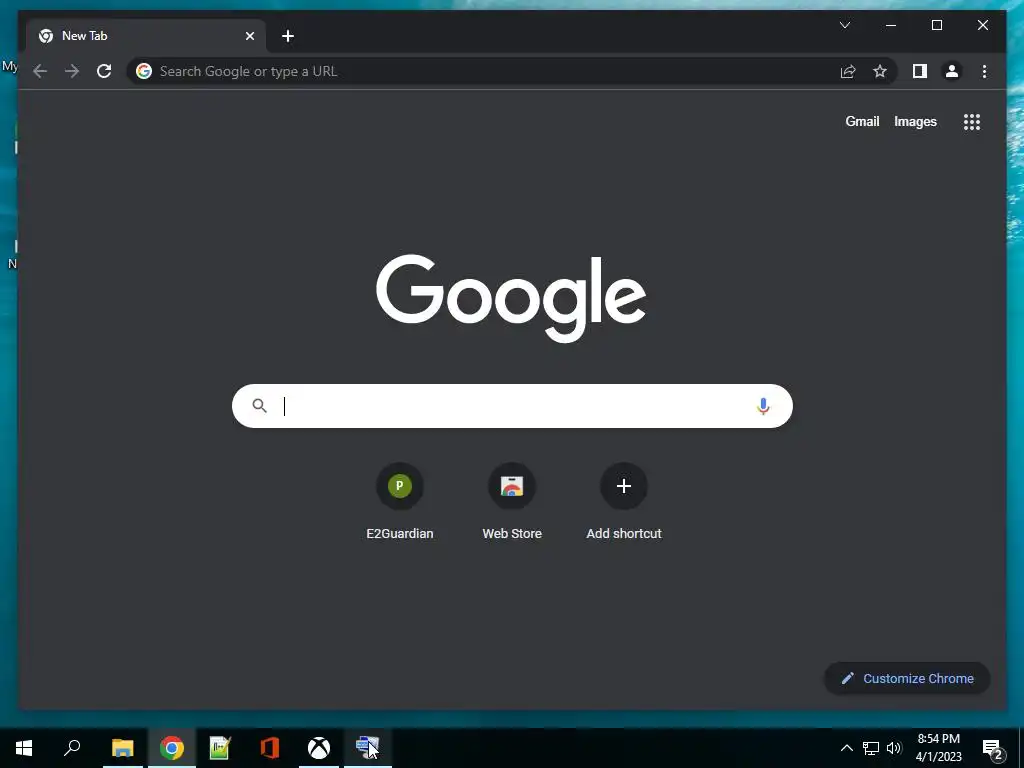The image size is (1024, 768).
Task: Select the New Tab tab
Action: coord(146,36)
